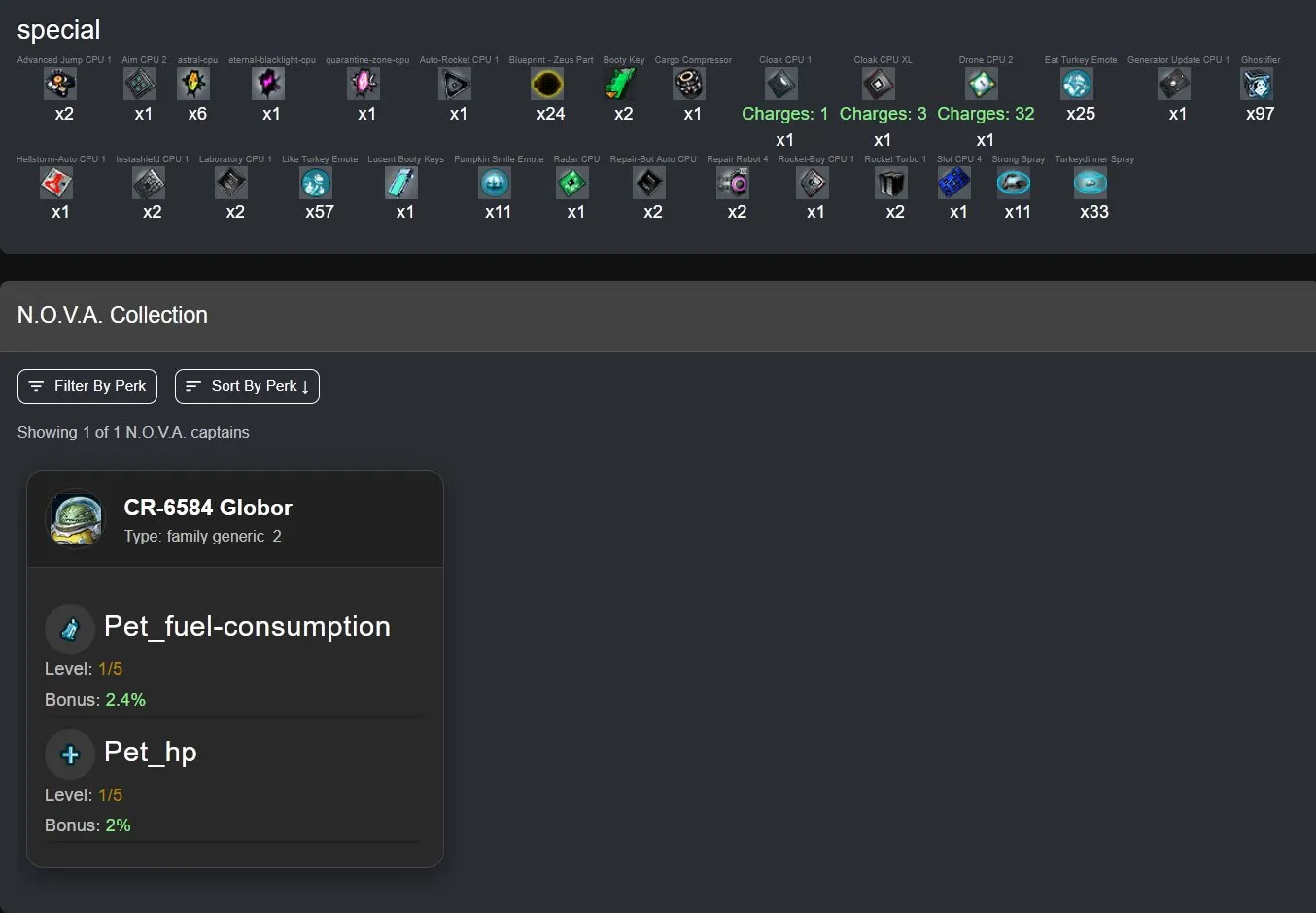
Task: Select the Cloak CPU 1 icon
Action: (781, 85)
